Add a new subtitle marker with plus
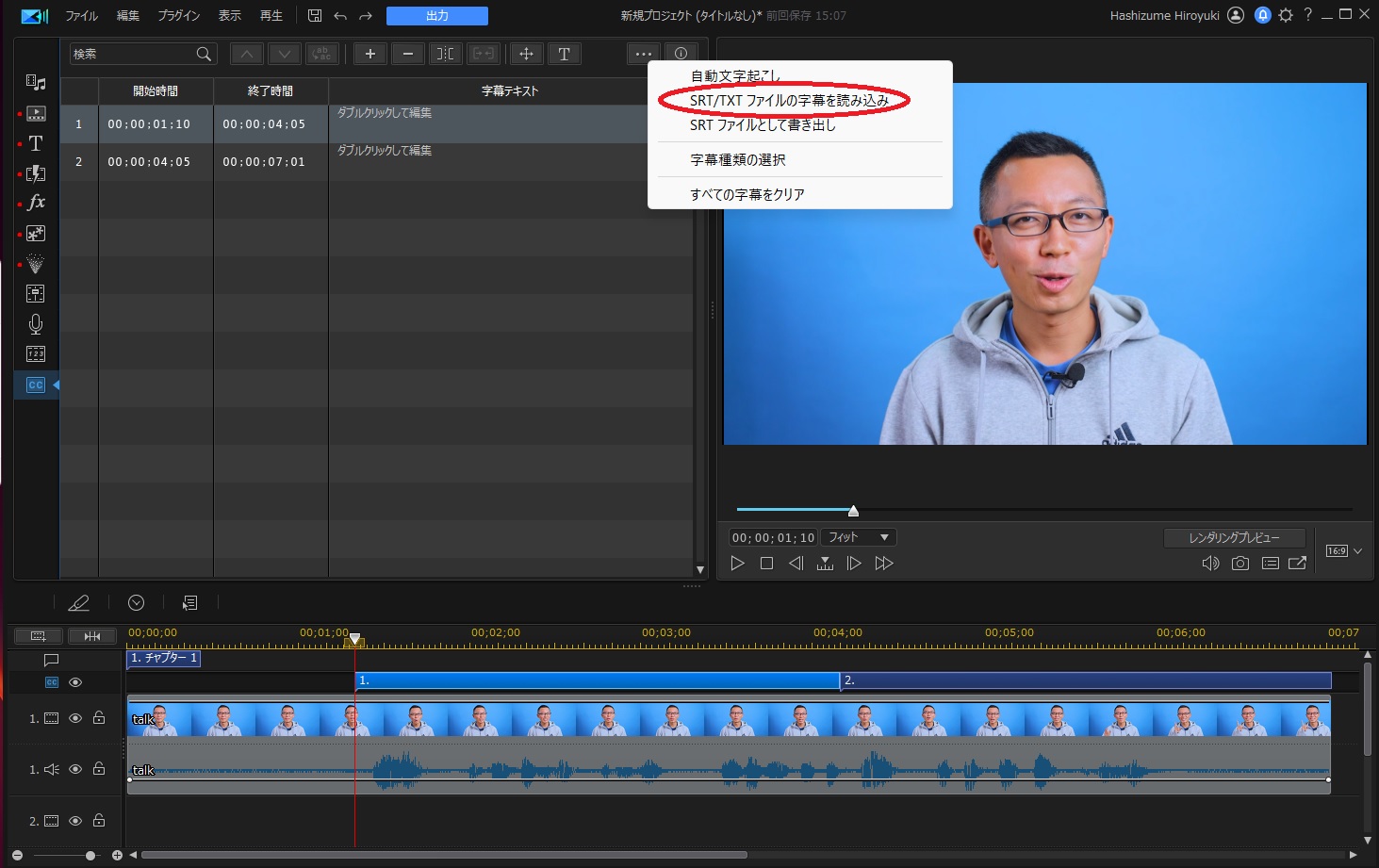Screen dimensions: 1379x868 click(370, 54)
